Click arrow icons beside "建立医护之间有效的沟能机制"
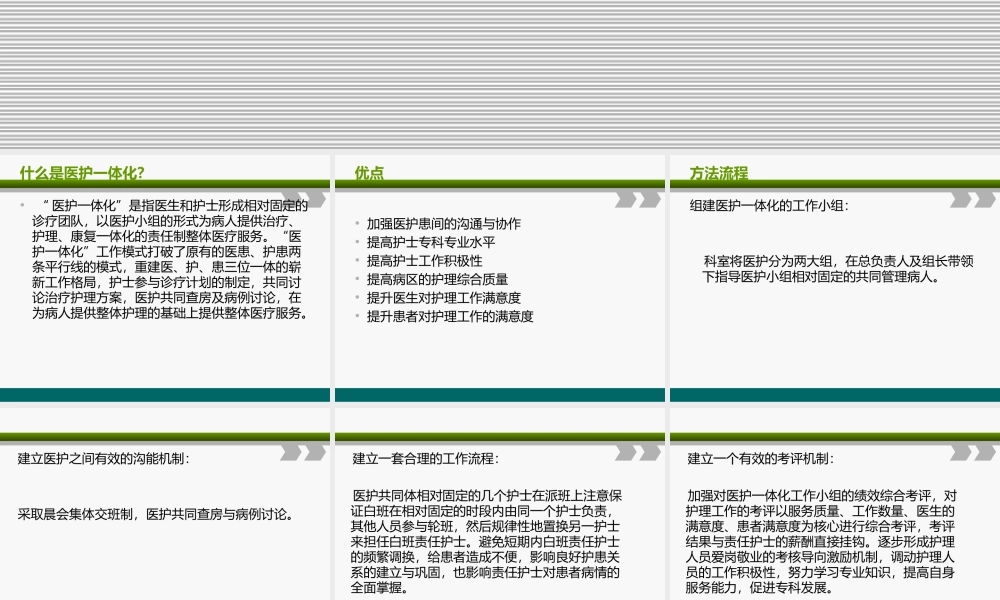Screen dimensions: 1000x600 [x=299, y=452]
